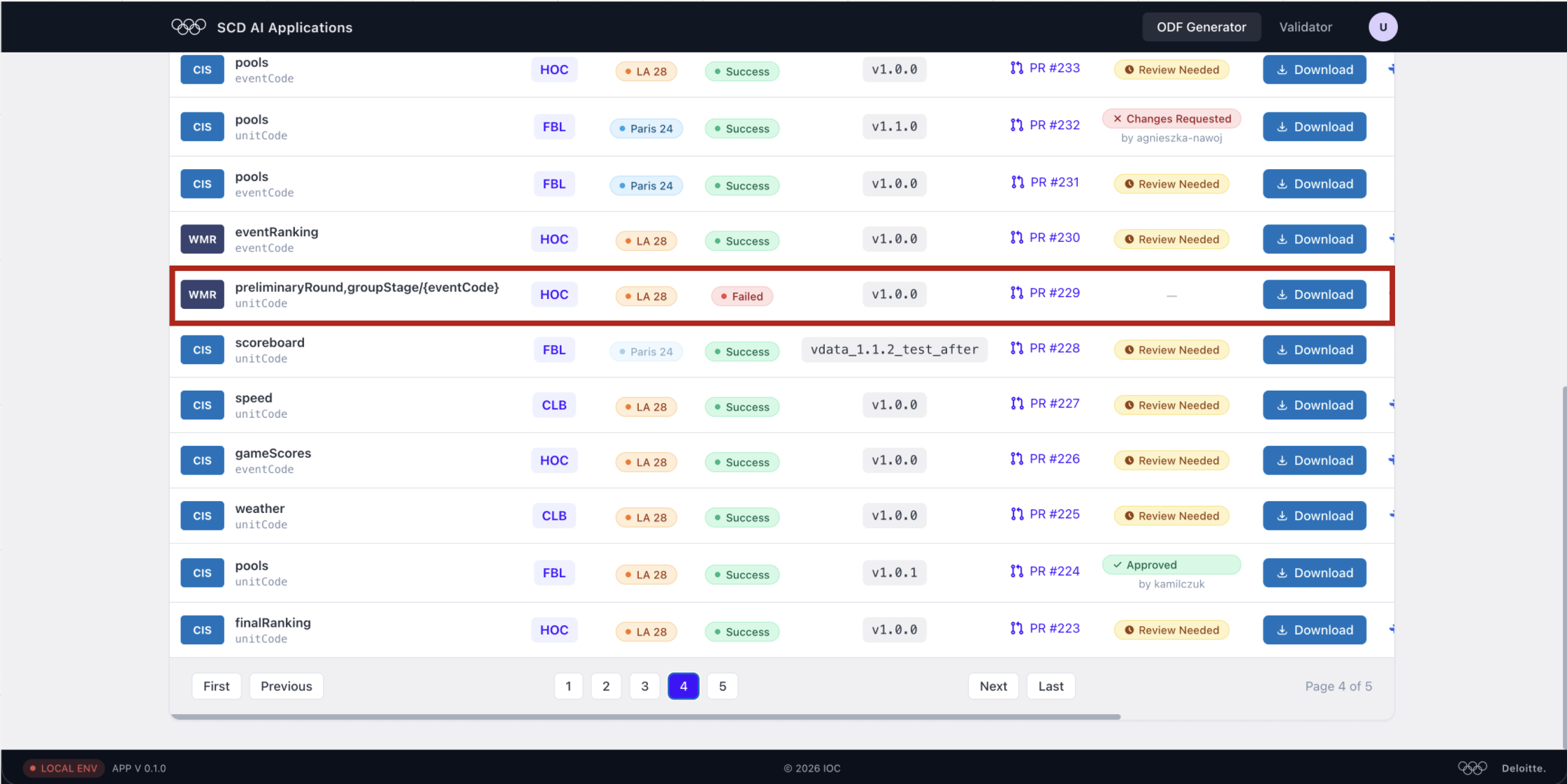Click the preliminaryRound,groupStage/{eventCode} name
The height and width of the screenshot is (784, 1567).
pos(367,287)
